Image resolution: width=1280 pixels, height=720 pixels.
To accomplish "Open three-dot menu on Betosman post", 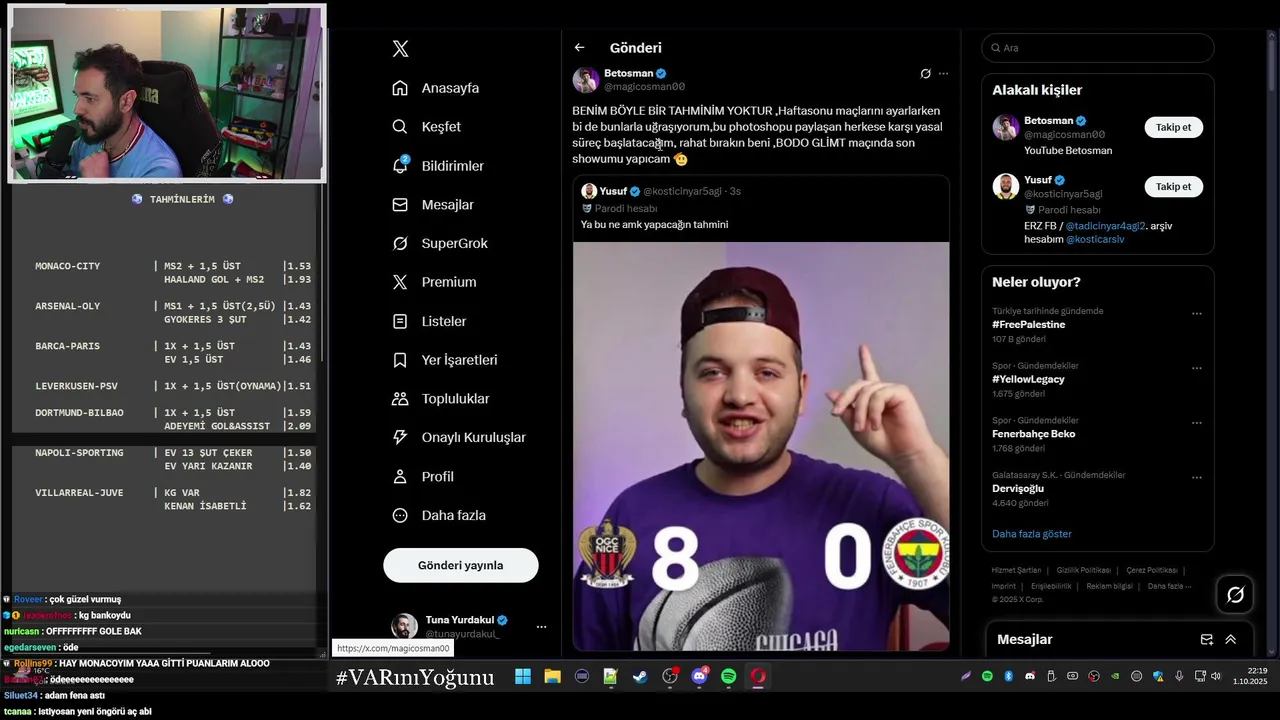I will pos(943,73).
